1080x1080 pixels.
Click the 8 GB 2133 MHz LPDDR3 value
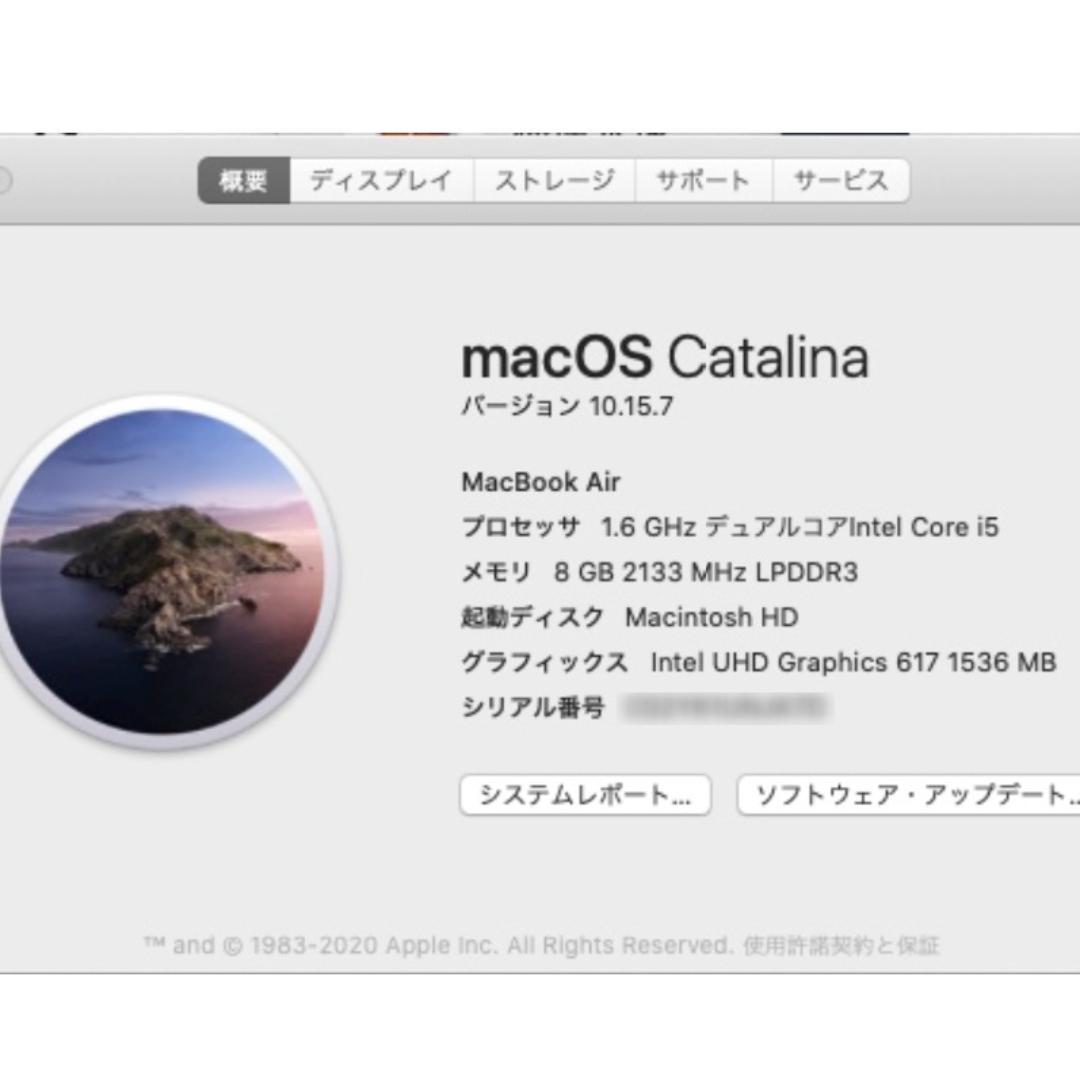tap(706, 572)
